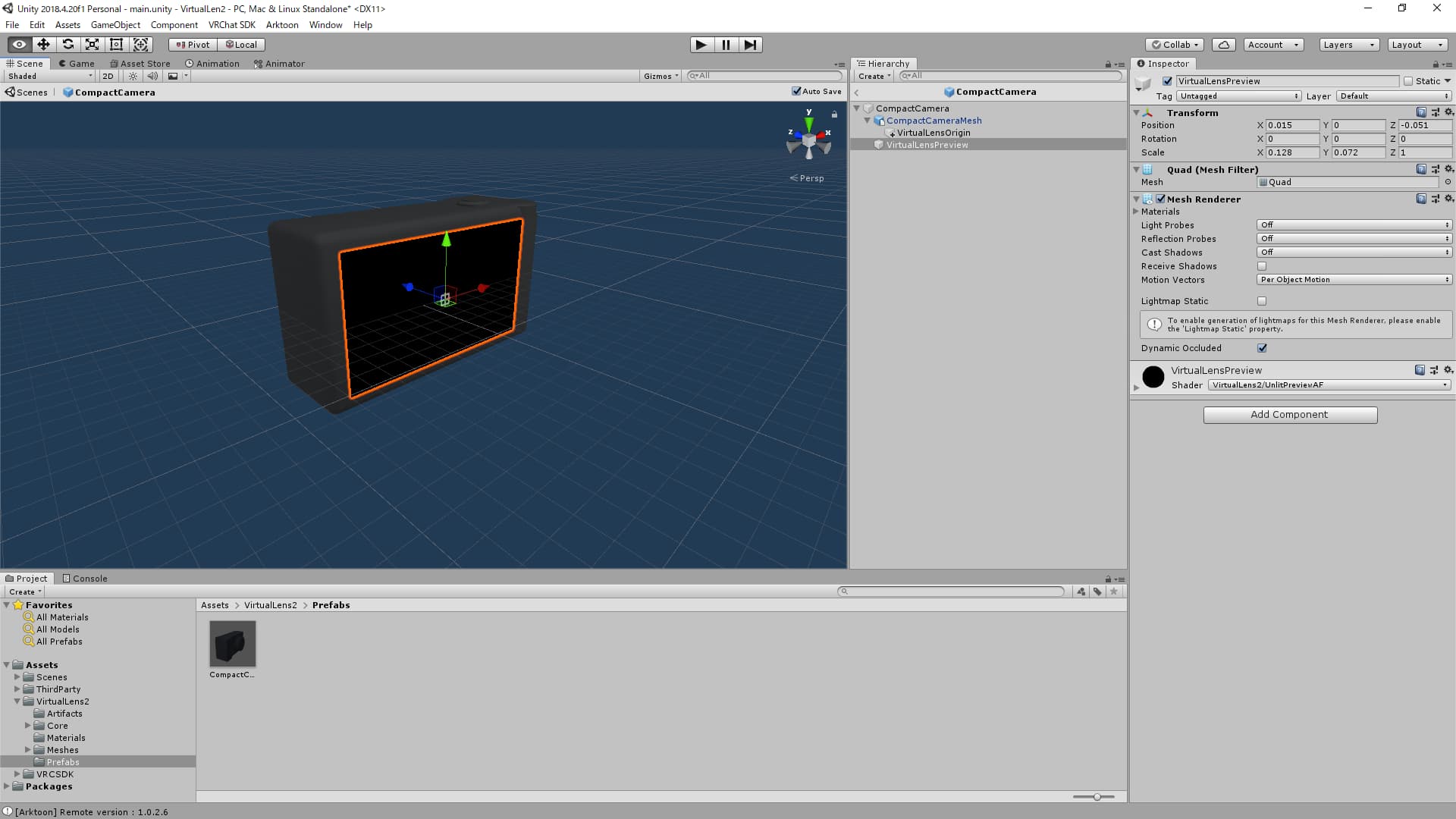The width and height of the screenshot is (1456, 819).
Task: Open the Shaded draw mode dropdown
Action: coord(50,76)
